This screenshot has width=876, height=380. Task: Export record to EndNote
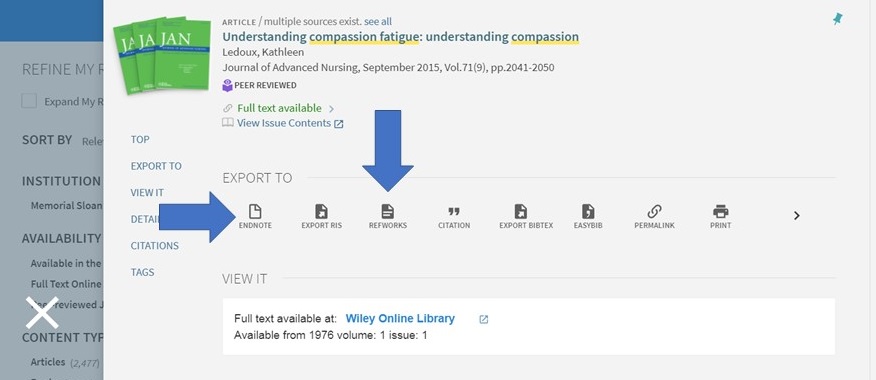tap(255, 216)
